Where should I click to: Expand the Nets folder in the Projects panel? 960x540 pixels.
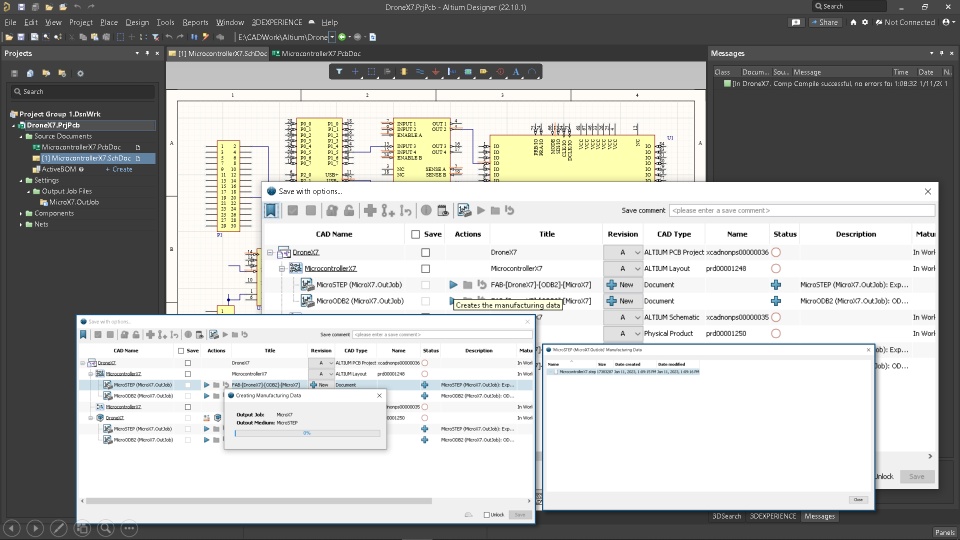[x=21, y=225]
